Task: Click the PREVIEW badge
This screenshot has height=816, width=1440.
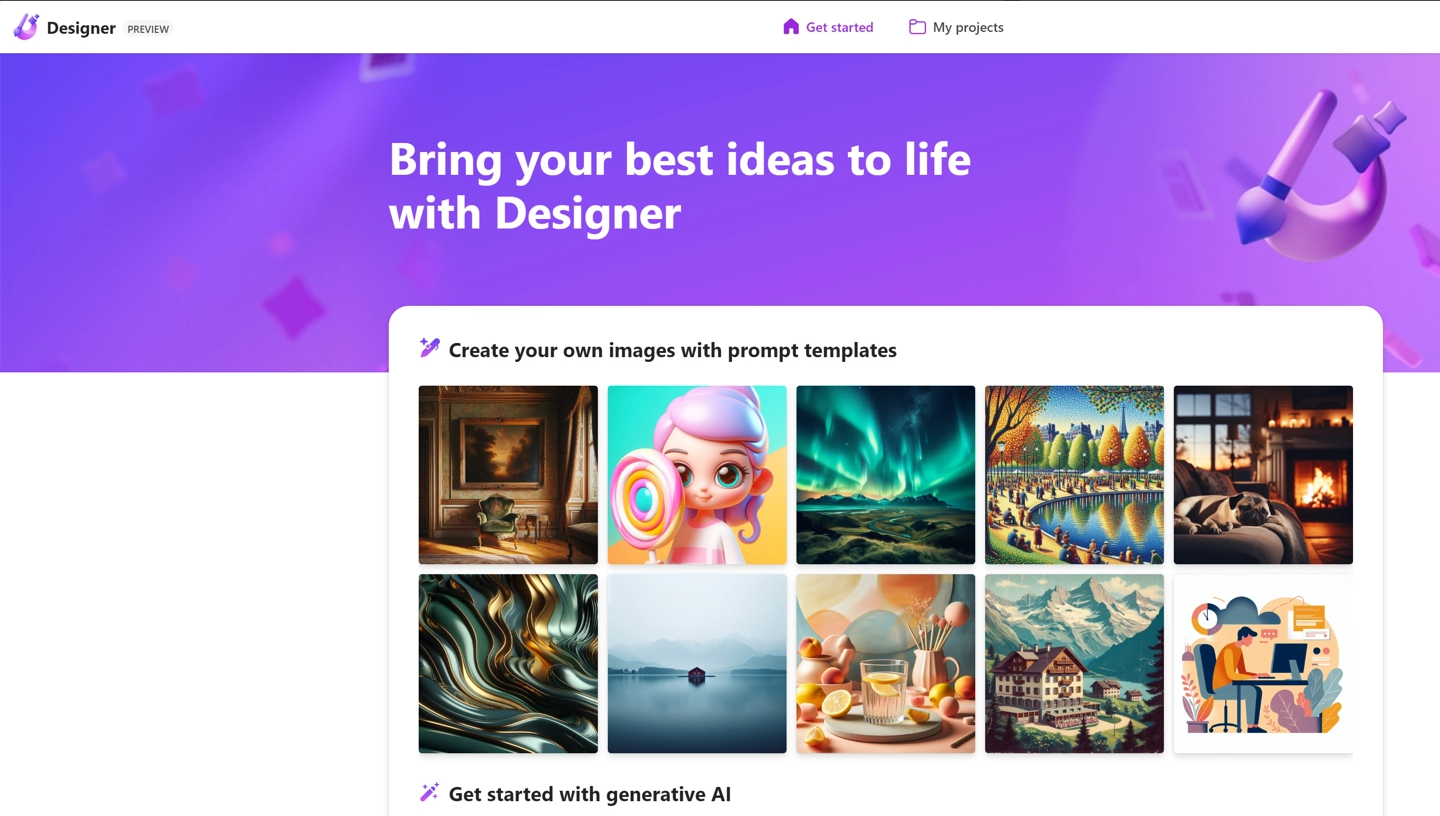Action: [148, 29]
